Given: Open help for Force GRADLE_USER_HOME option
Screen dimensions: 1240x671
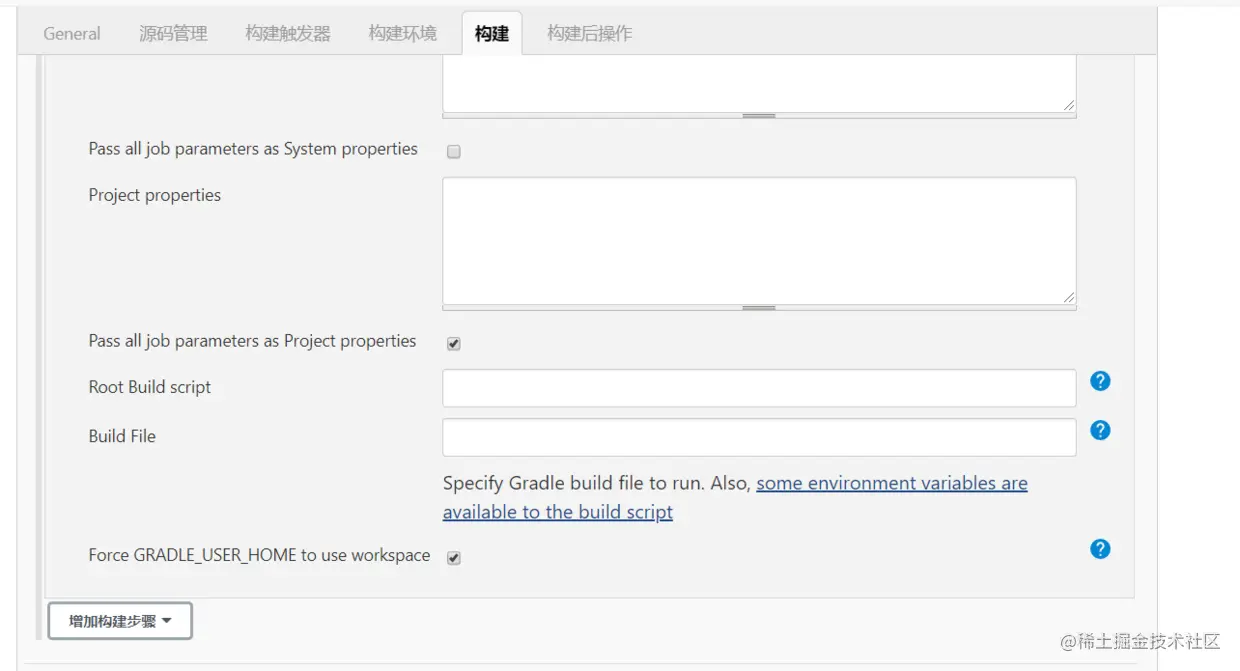Looking at the screenshot, I should (x=1100, y=549).
